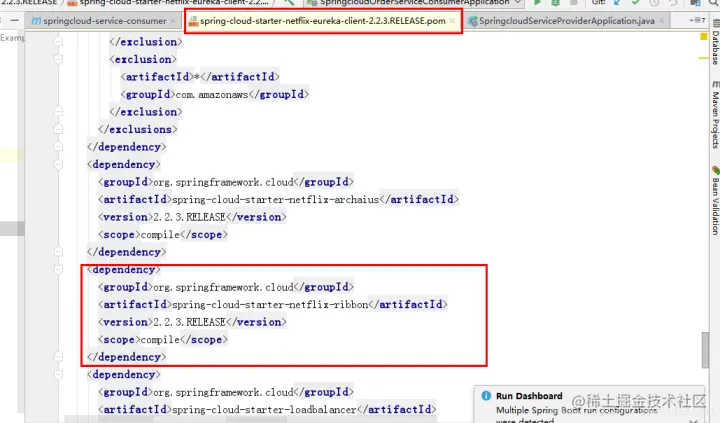Click ribbon groupId org.springframework.cloud line
Image resolution: width=720 pixels, height=423 pixels.
(226, 287)
